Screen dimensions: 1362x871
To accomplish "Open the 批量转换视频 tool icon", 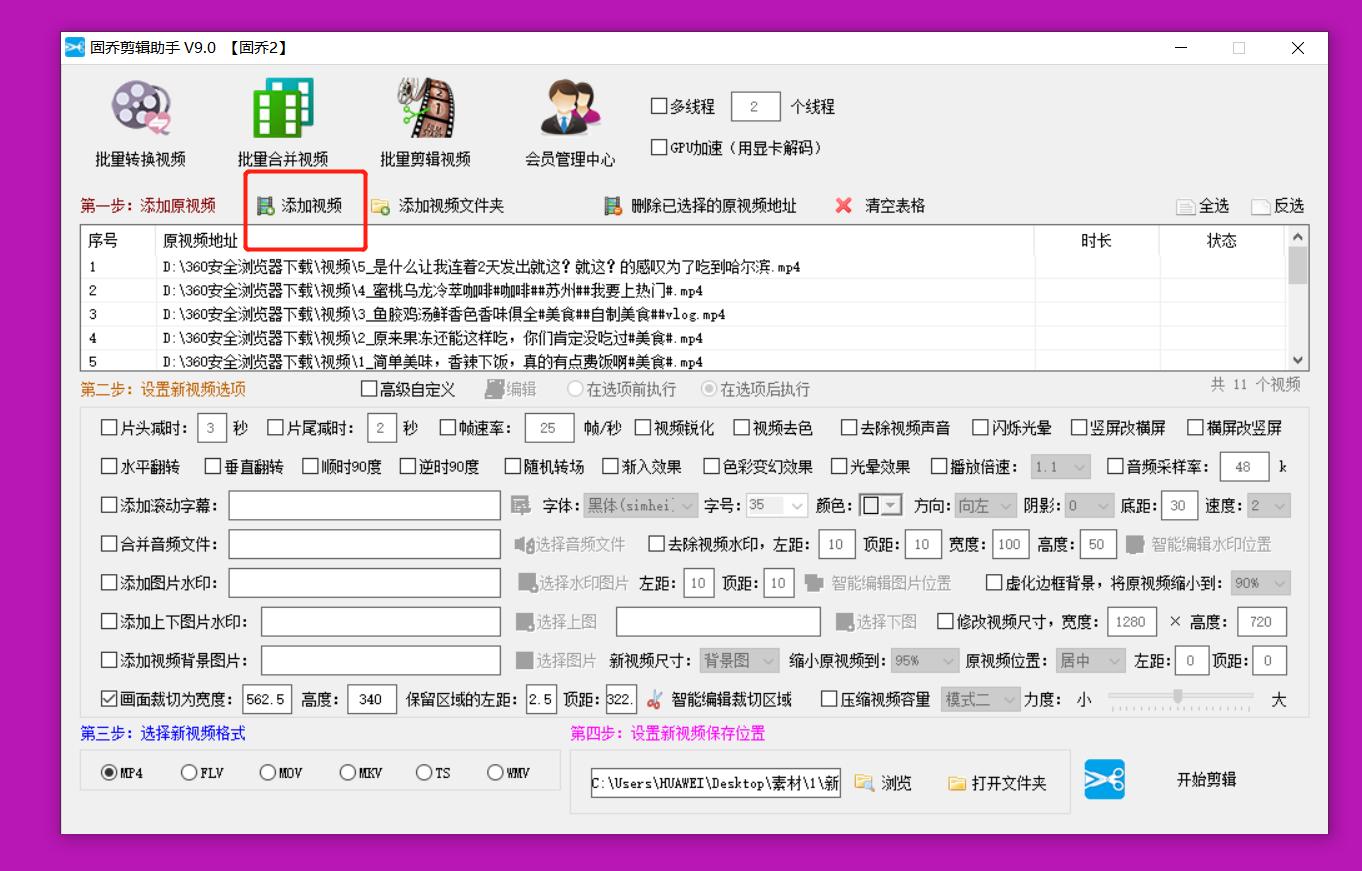I will pyautogui.click(x=140, y=109).
